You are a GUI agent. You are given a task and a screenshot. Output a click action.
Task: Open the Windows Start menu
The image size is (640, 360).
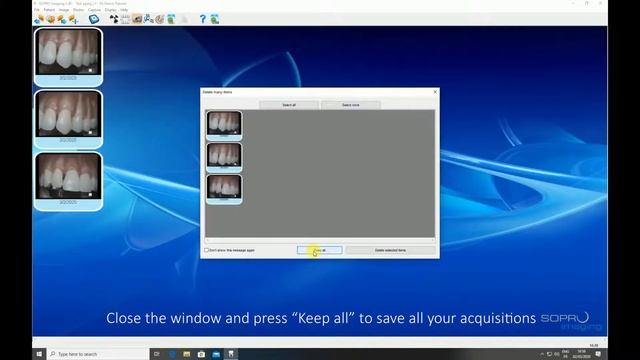[39, 354]
